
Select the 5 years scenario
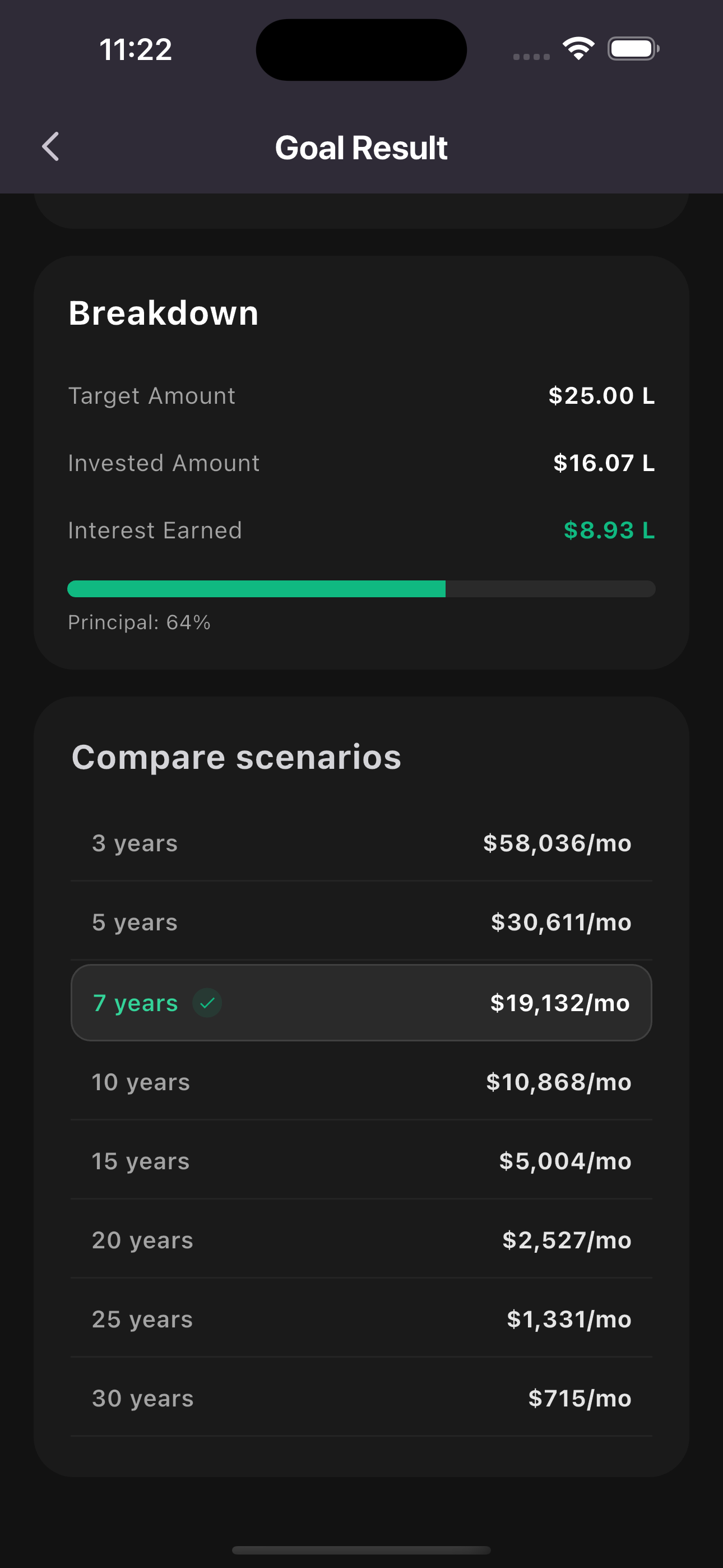(361, 922)
